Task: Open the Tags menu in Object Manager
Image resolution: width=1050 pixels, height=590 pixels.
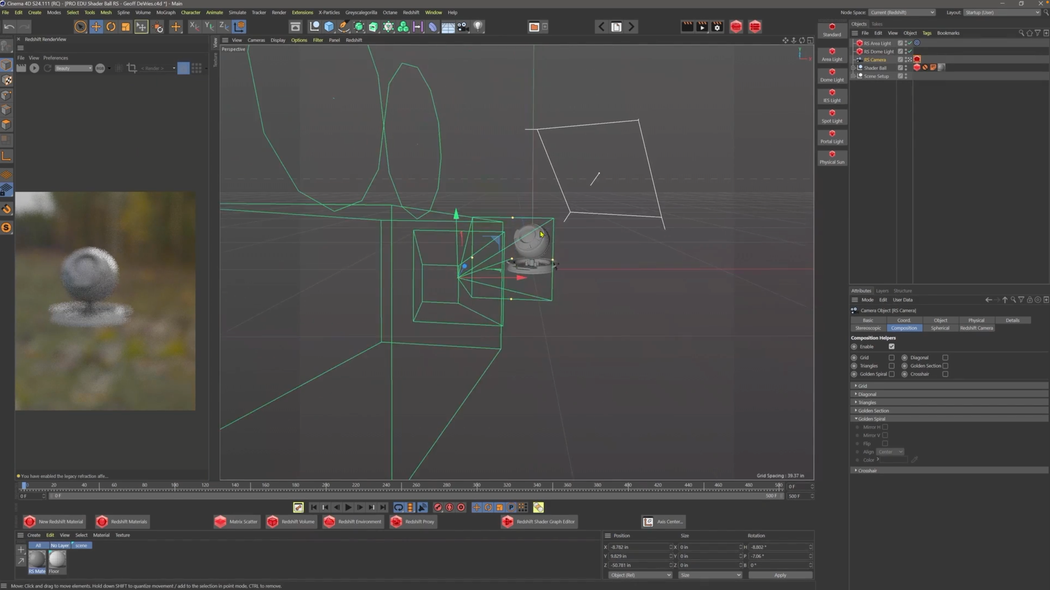Action: pyautogui.click(x=925, y=33)
